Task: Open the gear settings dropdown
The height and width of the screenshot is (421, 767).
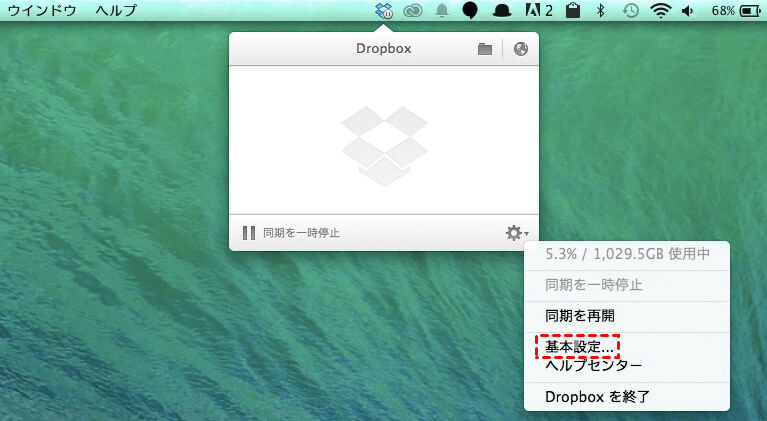Action: [517, 233]
